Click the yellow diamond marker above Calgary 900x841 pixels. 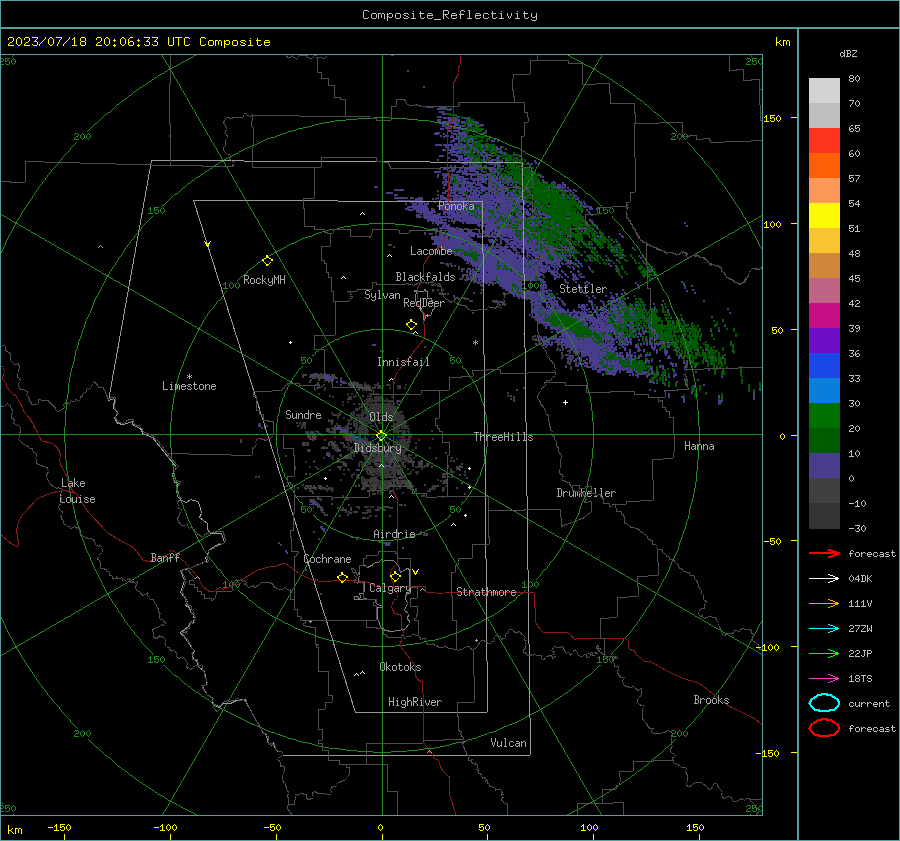click(x=395, y=576)
